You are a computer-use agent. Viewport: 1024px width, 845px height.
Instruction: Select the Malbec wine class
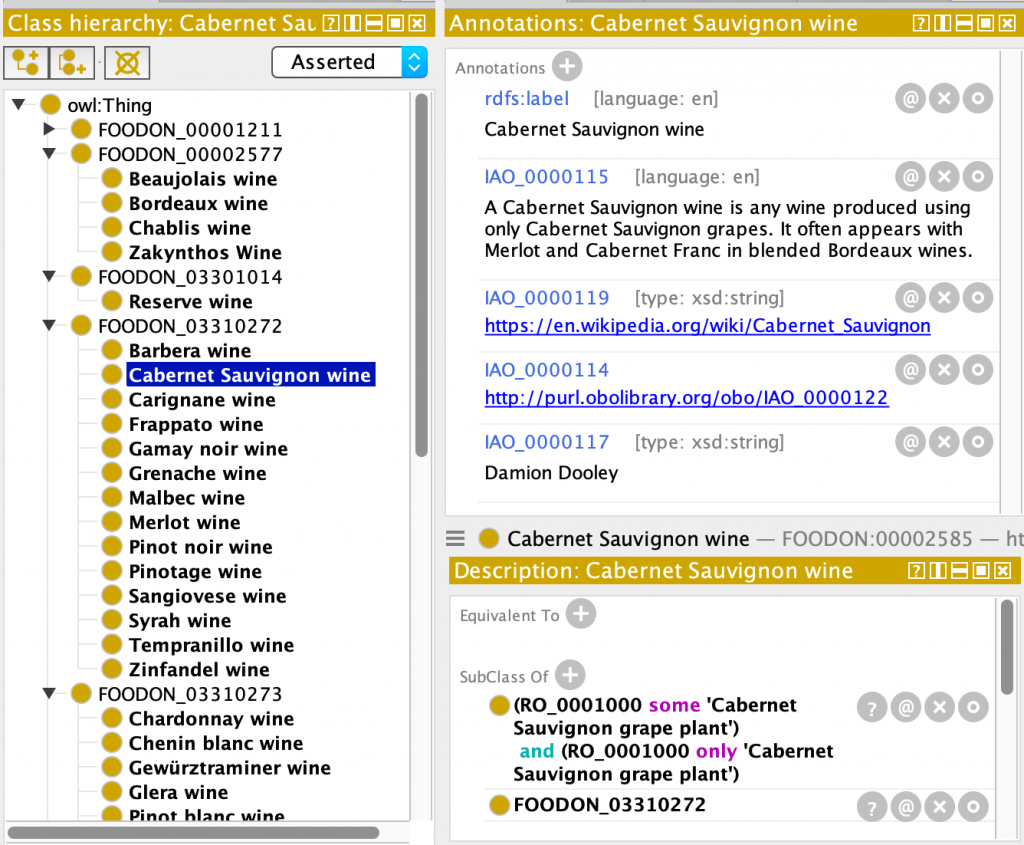click(187, 498)
